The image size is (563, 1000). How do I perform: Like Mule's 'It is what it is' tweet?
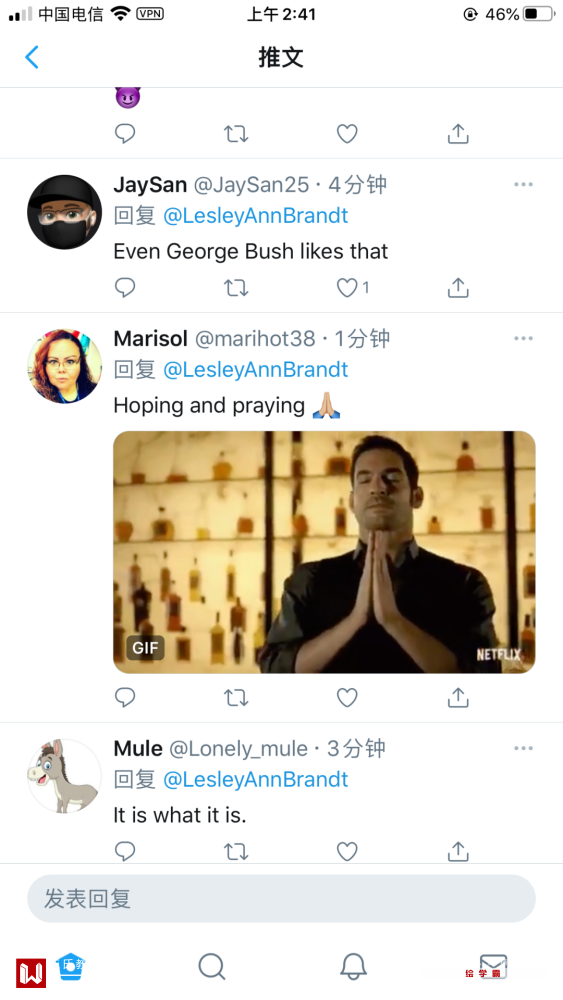tap(347, 851)
